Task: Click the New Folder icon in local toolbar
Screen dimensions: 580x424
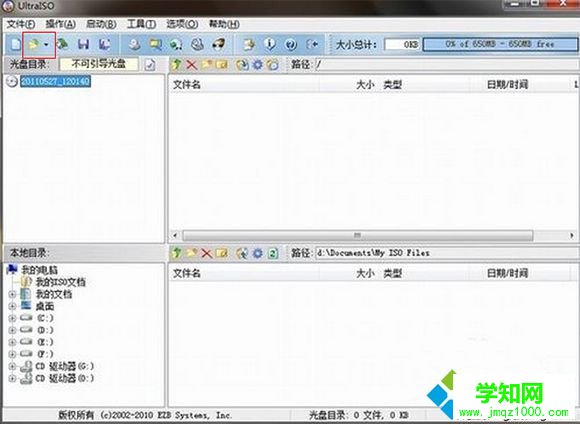Action: [x=191, y=253]
